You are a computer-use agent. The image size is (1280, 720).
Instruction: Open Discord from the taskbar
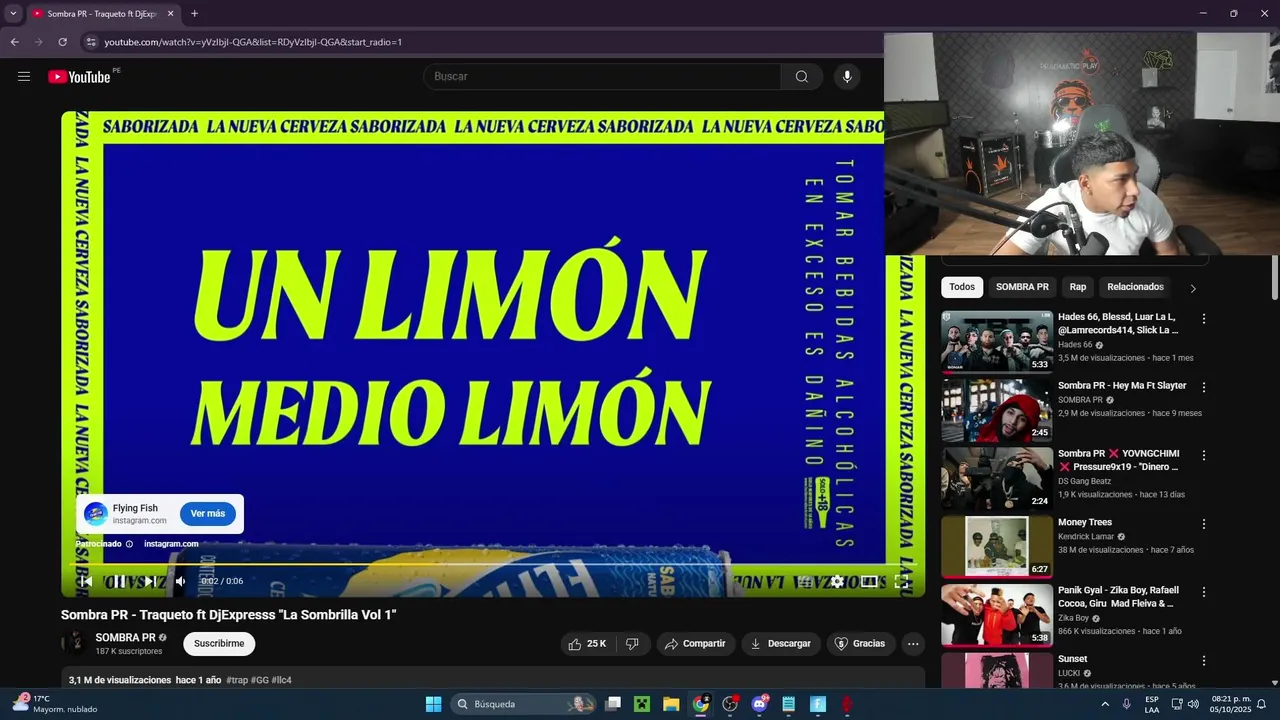[x=759, y=704]
